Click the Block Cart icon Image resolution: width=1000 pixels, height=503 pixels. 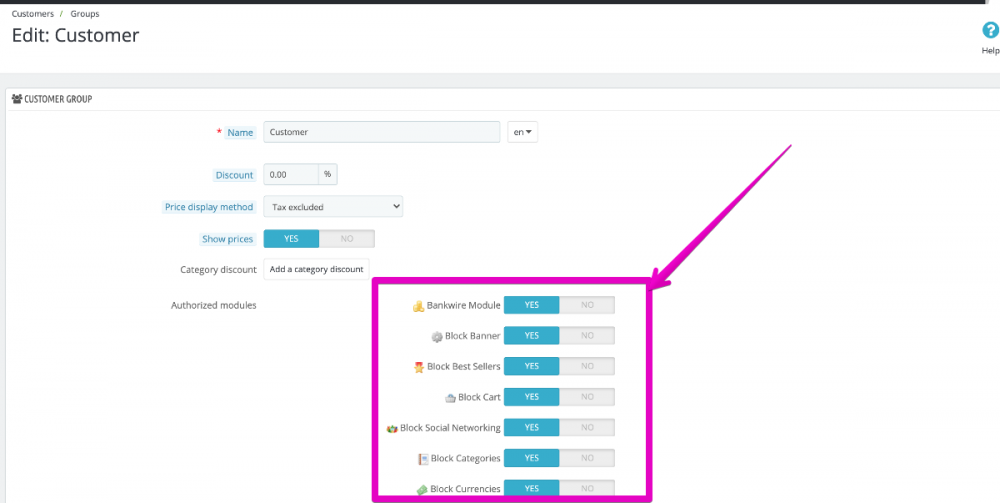(x=450, y=398)
